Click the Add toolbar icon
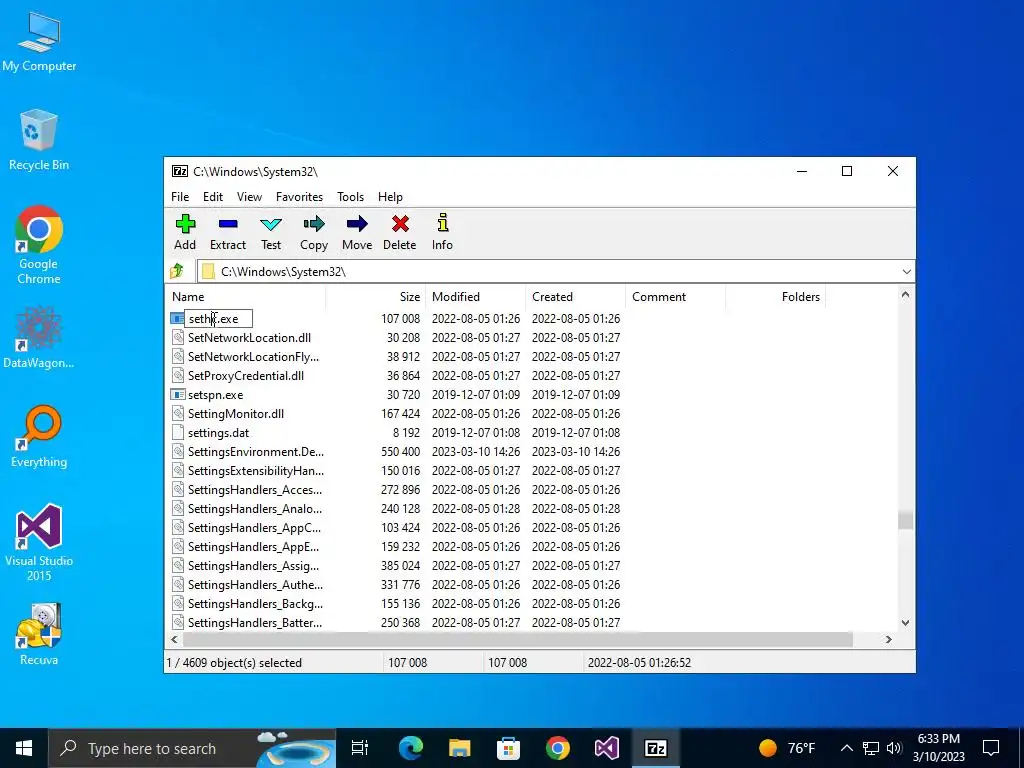Screen dimensions: 1024x768 coord(185,224)
